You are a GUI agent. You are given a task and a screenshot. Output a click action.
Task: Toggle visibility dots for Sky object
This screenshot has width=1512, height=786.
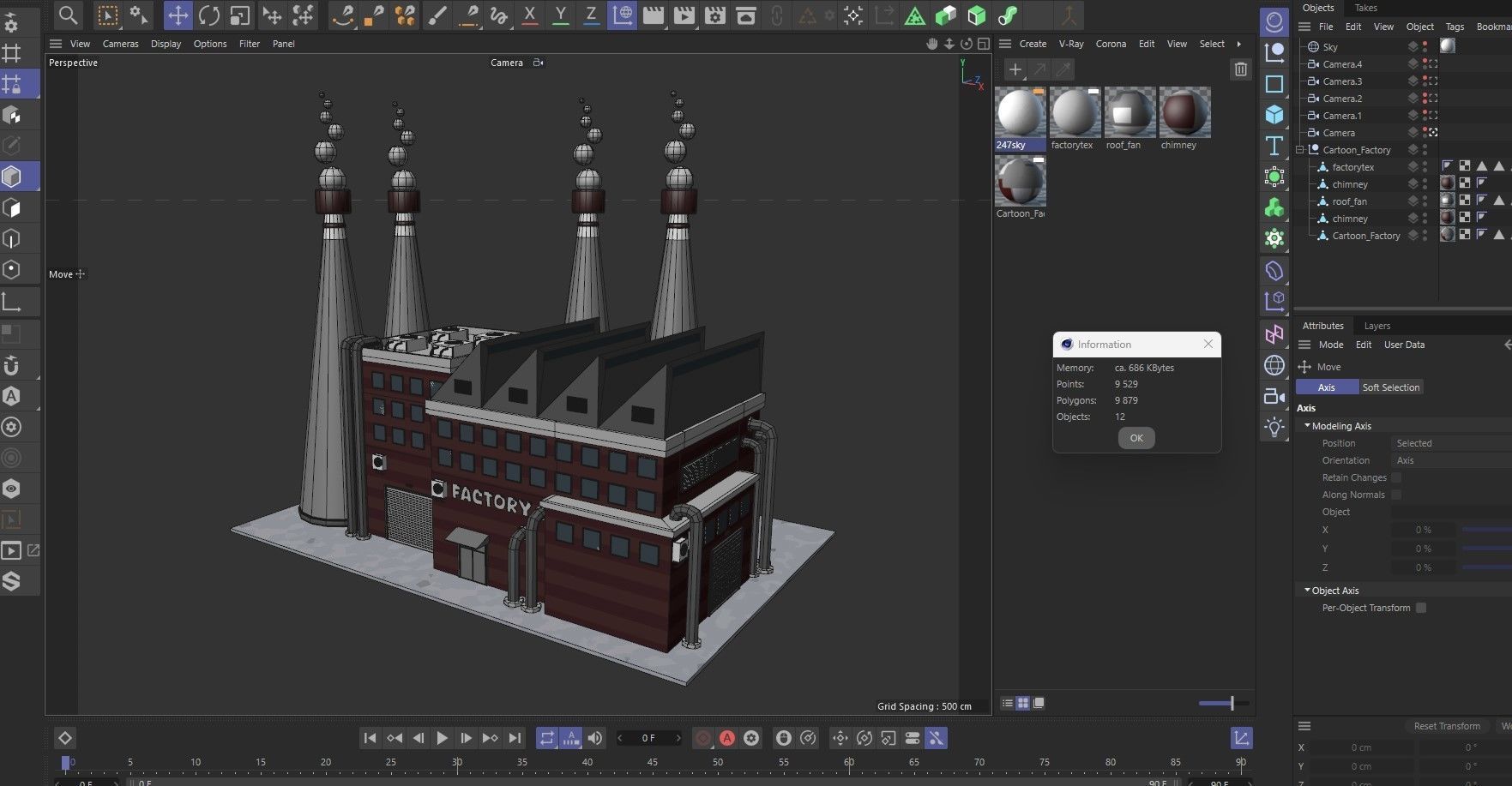pos(1425,46)
